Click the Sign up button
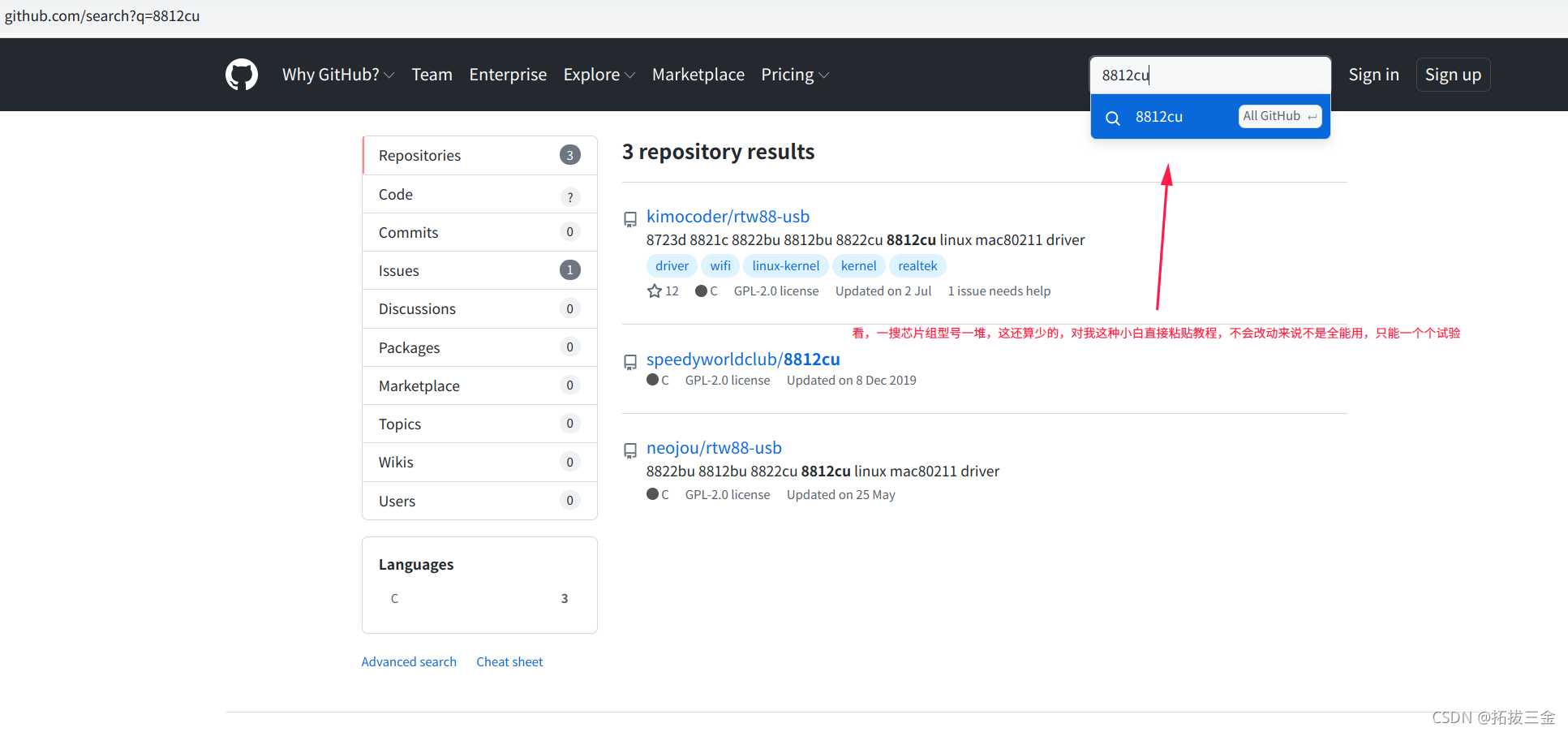This screenshot has height=732, width=1568. [x=1453, y=75]
